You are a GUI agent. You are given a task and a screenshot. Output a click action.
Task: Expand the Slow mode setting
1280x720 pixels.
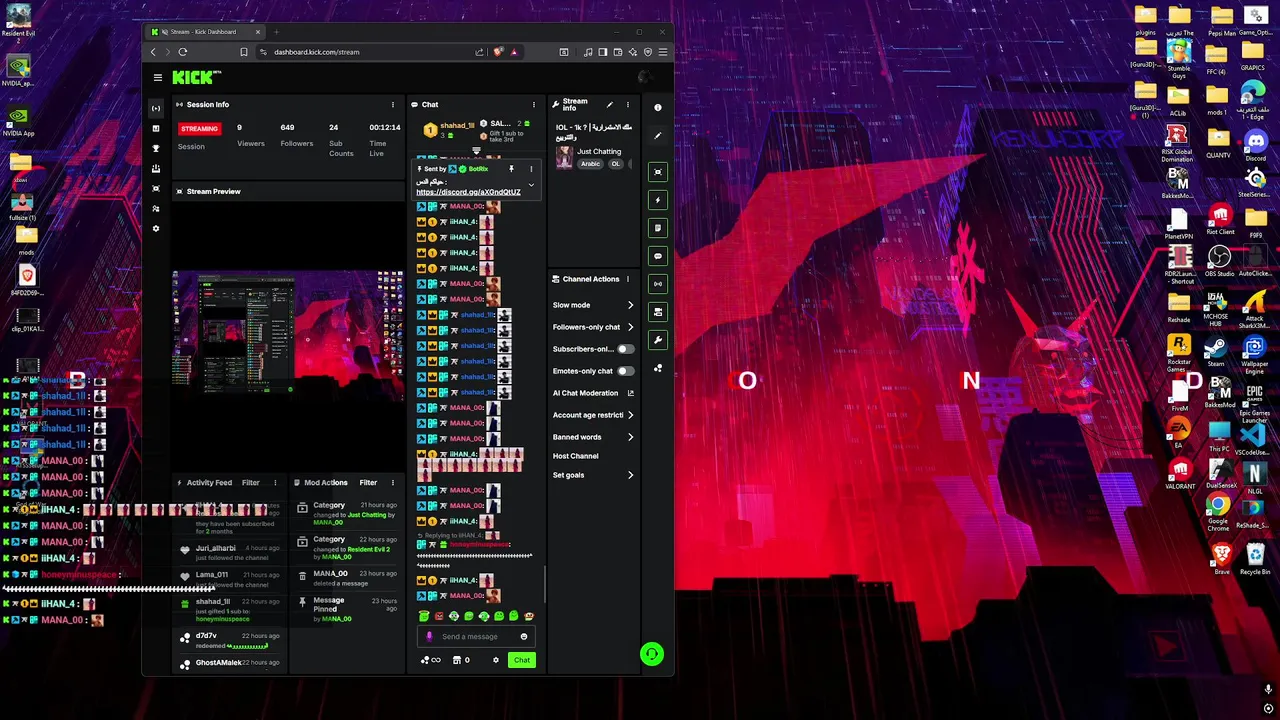[593, 305]
